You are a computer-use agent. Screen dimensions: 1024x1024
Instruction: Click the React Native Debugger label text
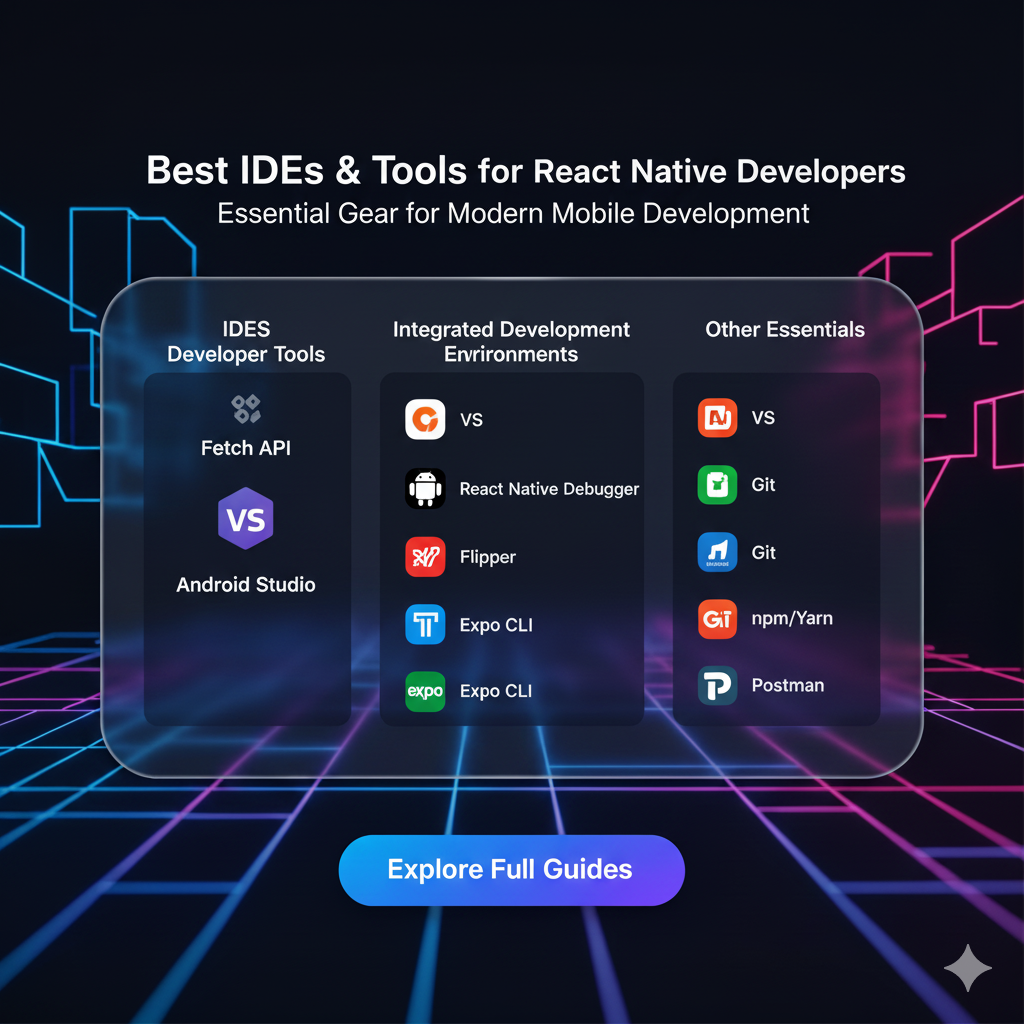pos(548,489)
